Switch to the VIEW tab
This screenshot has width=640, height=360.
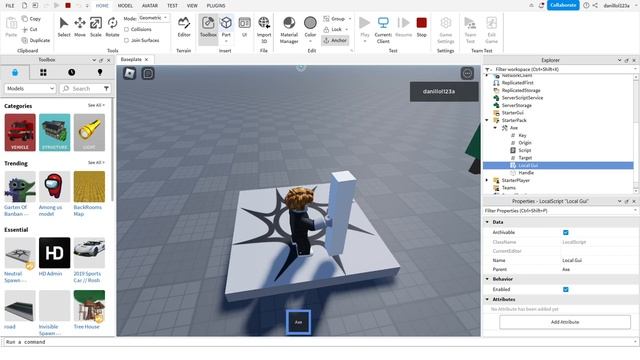[192, 6]
